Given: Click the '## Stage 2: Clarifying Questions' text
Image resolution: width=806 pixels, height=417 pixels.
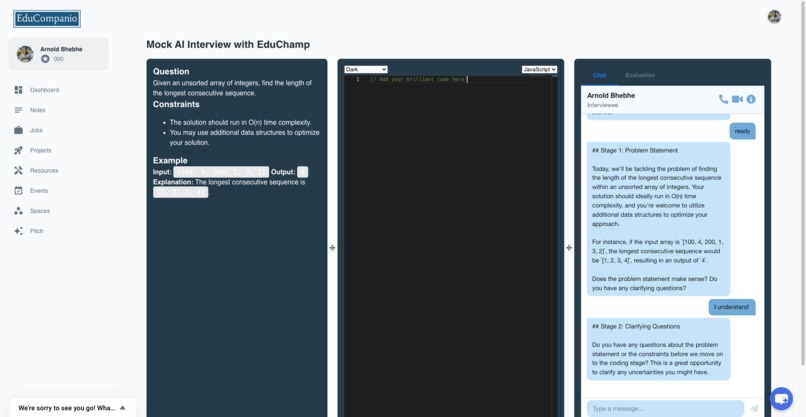Looking at the screenshot, I should (x=636, y=327).
